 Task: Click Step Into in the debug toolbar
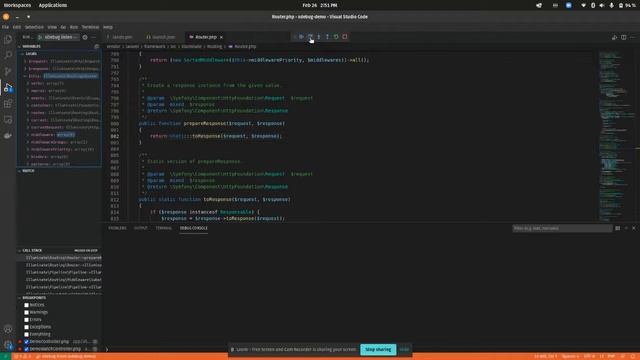click(x=319, y=37)
